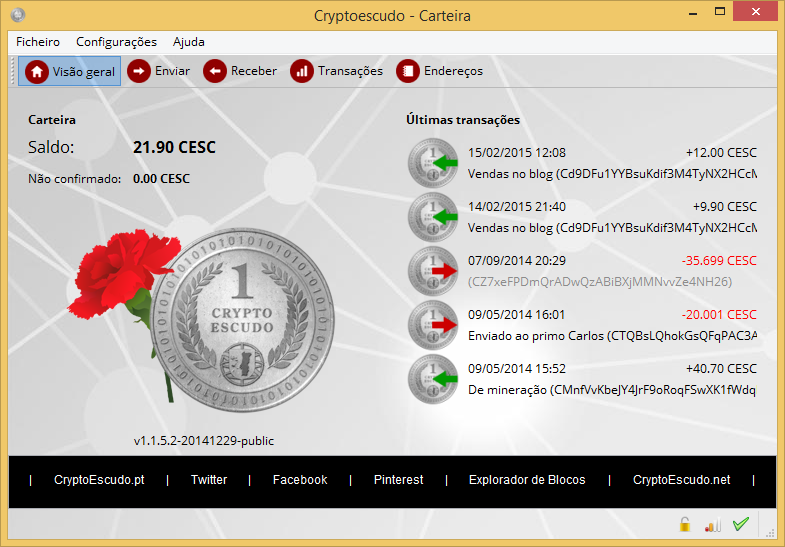The image size is (785, 547).
Task: Open the Ajuda menu
Action: coord(189,42)
